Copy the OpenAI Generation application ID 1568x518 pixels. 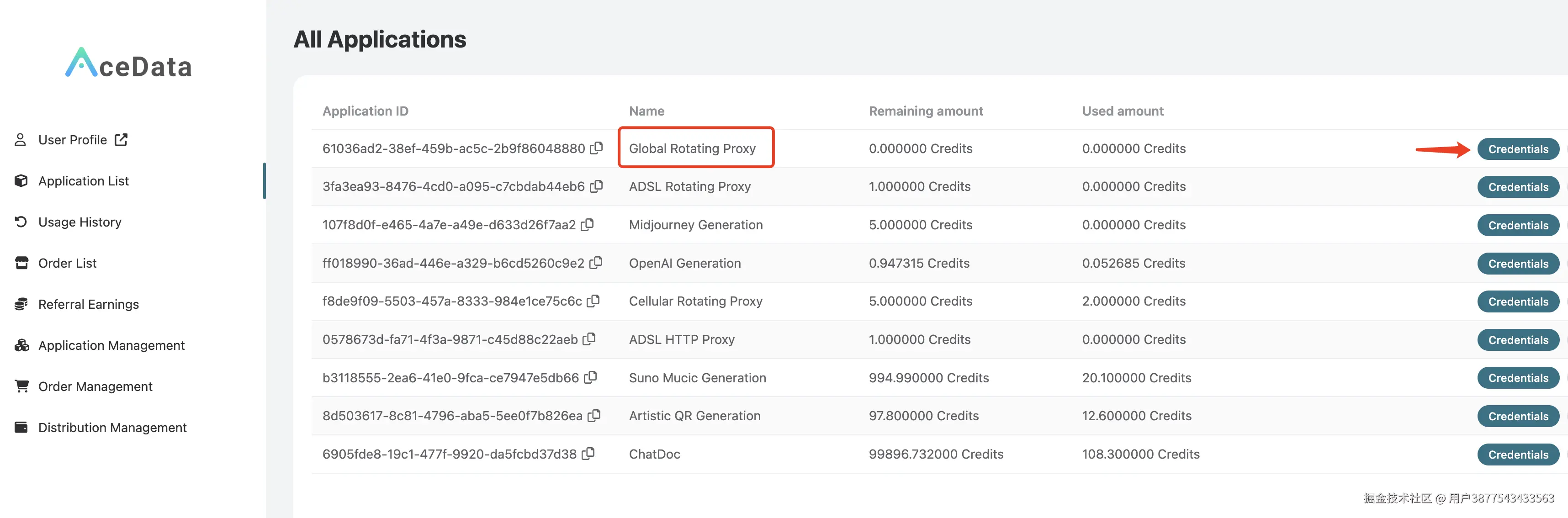pos(596,262)
